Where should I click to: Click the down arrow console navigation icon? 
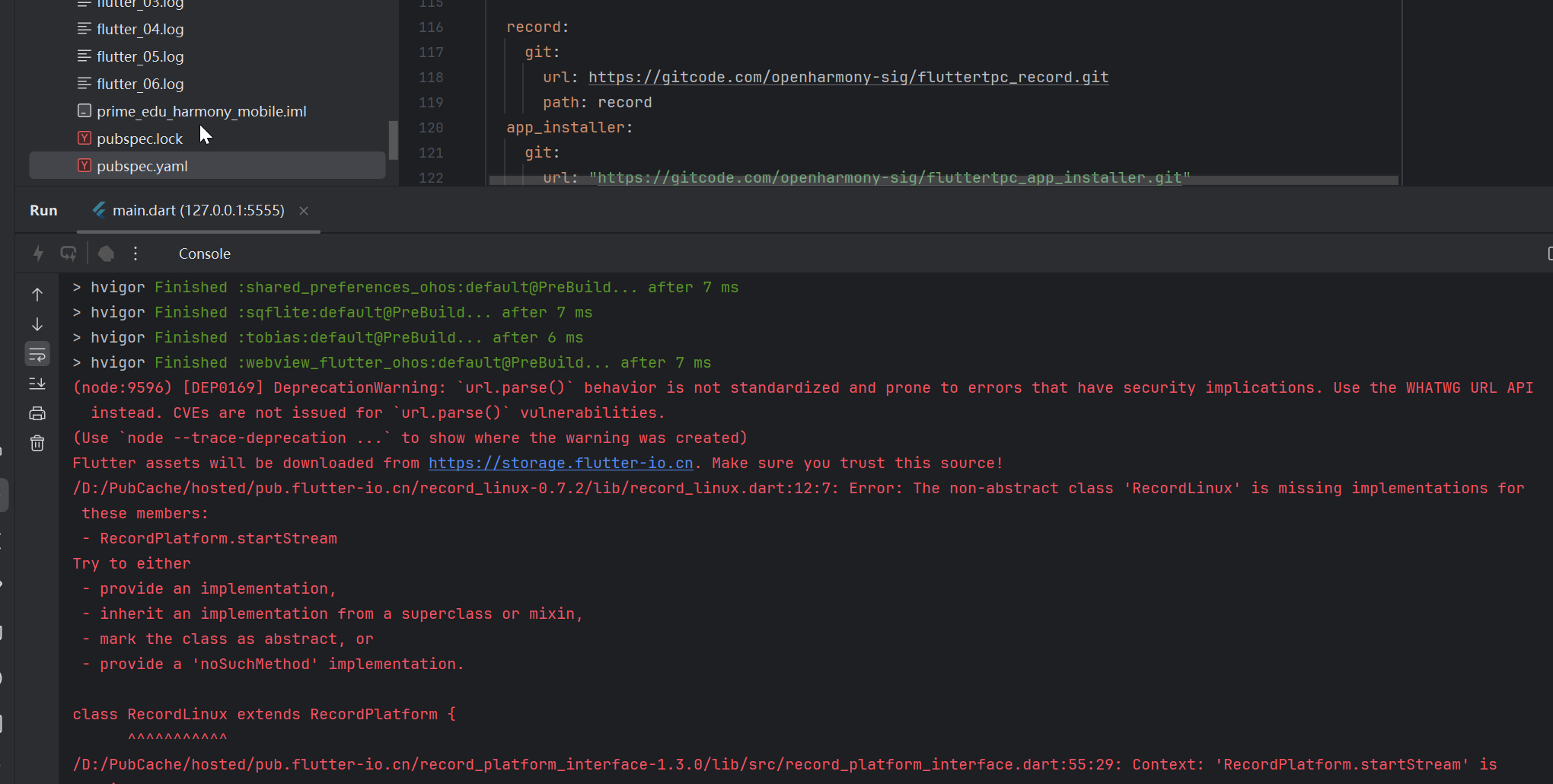tap(37, 324)
